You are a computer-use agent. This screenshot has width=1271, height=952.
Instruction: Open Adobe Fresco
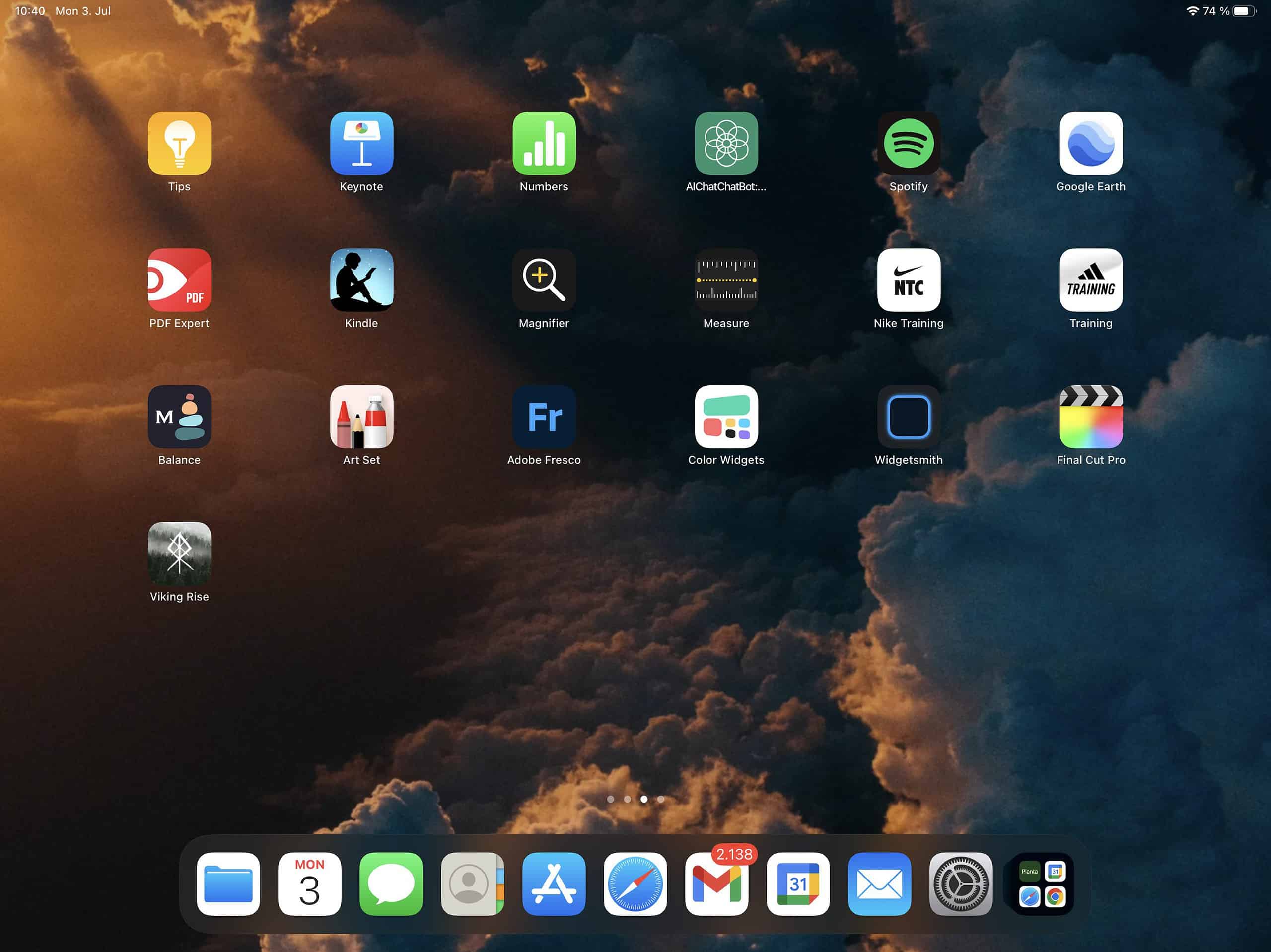[x=544, y=417]
